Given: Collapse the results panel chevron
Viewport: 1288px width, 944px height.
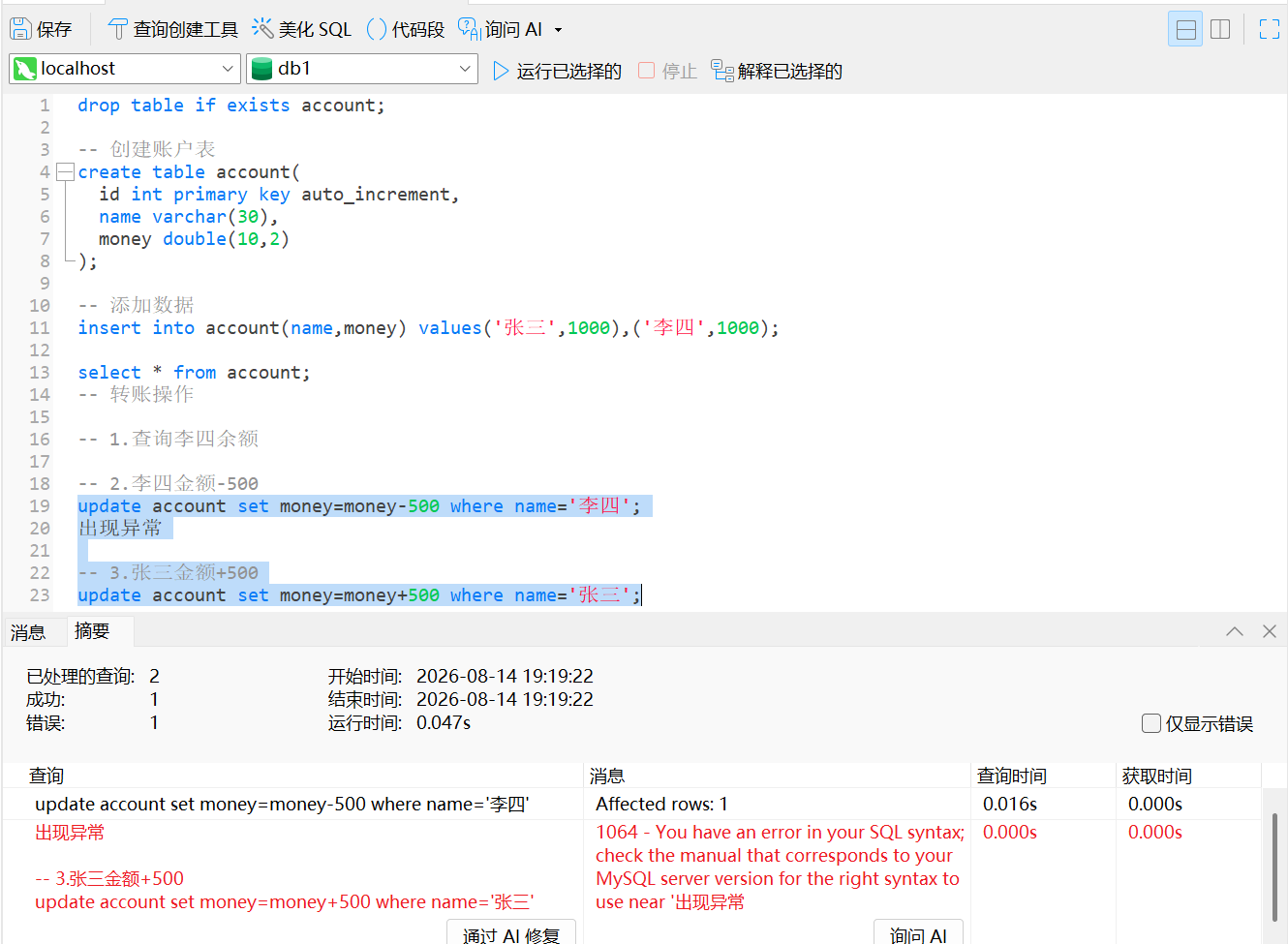Looking at the screenshot, I should click(1234, 631).
